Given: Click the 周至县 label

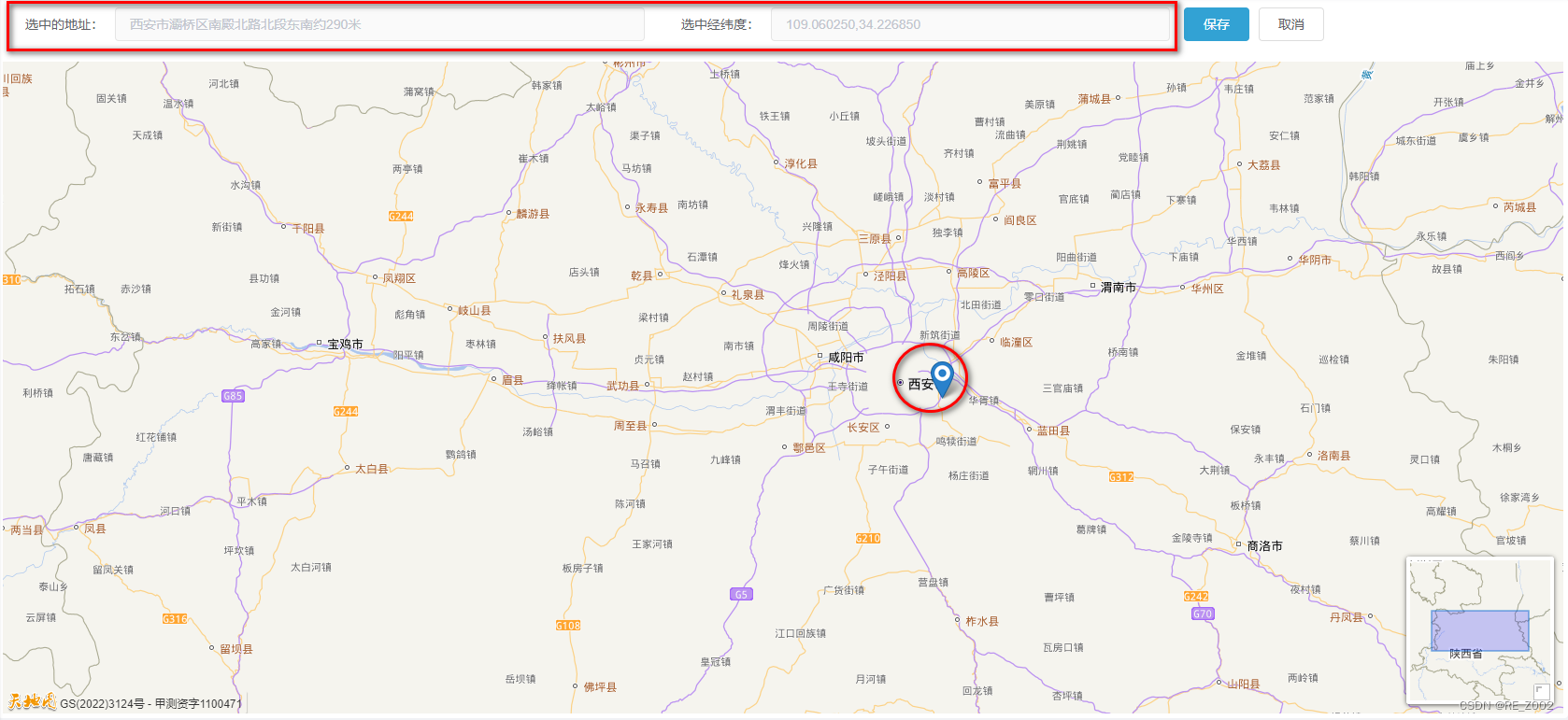Looking at the screenshot, I should 630,426.
